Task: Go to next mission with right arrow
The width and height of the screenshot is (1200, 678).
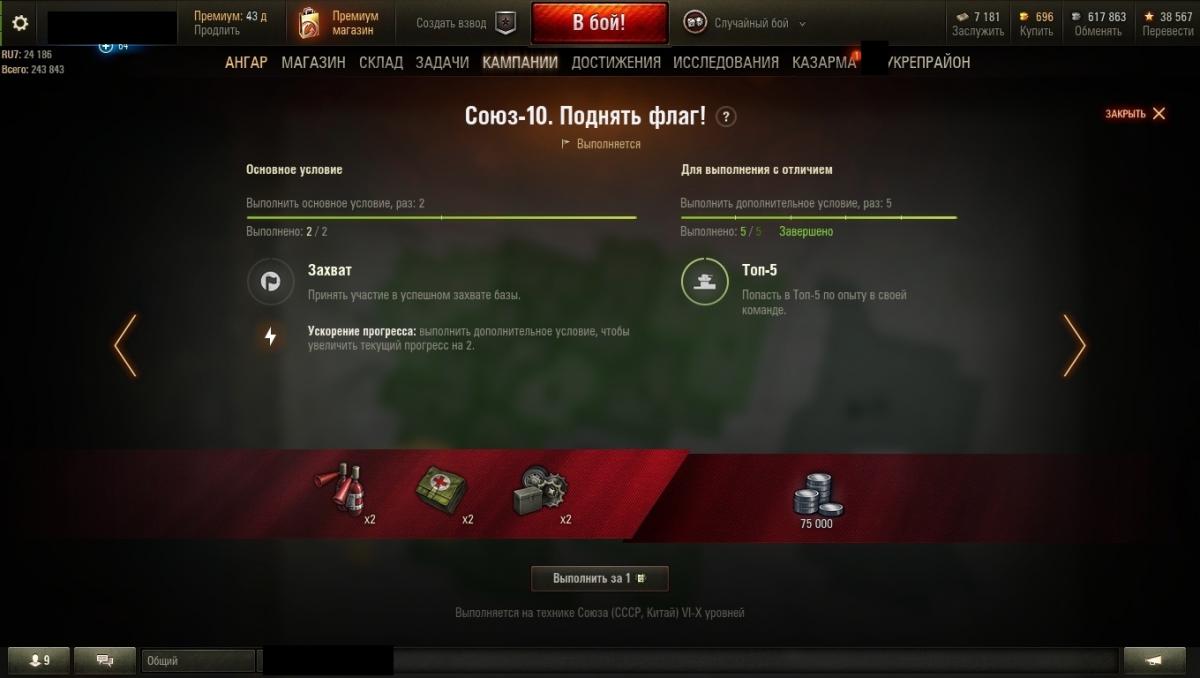Action: click(1074, 345)
